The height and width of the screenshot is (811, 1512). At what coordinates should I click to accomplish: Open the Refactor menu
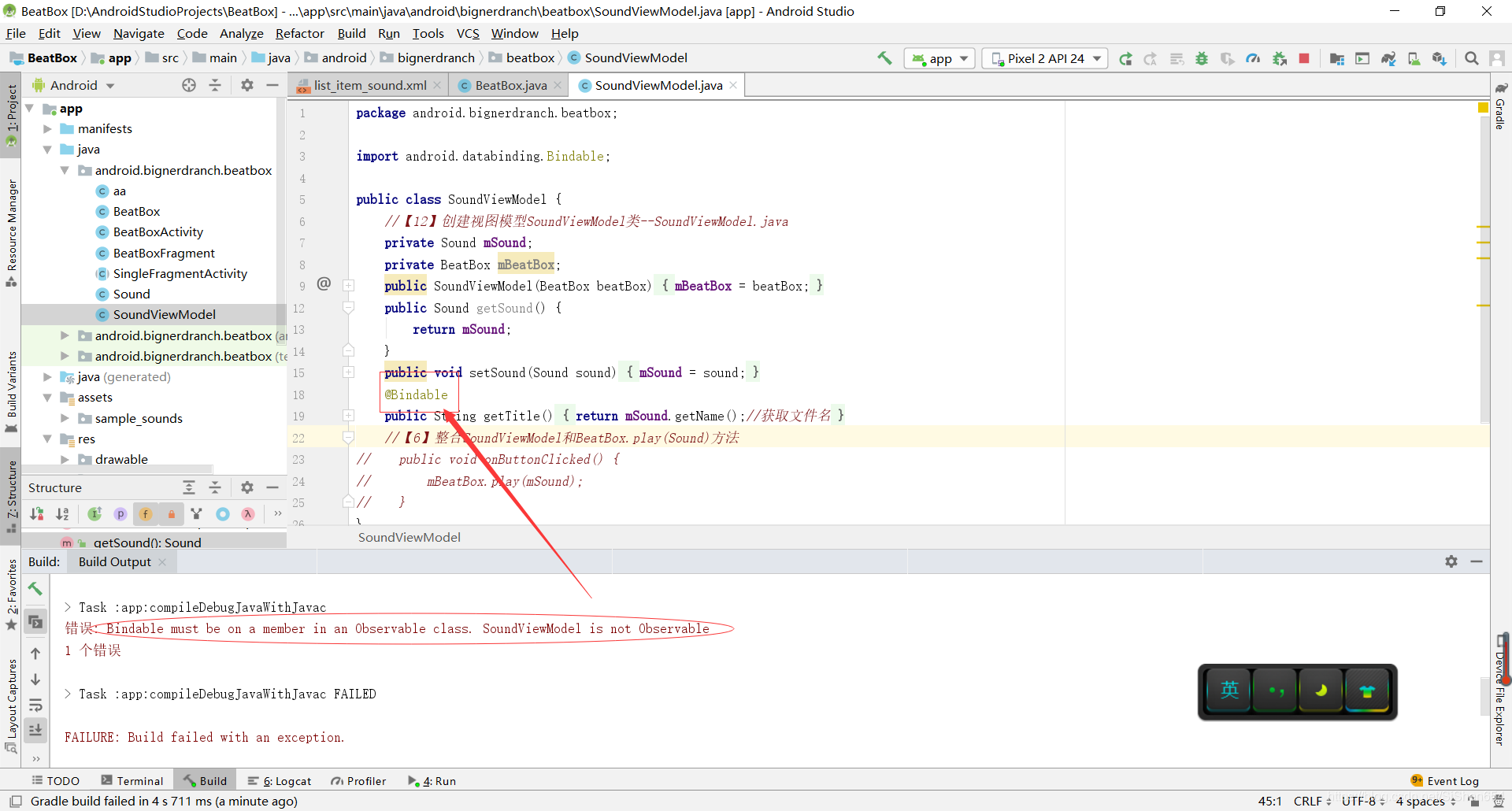(299, 33)
